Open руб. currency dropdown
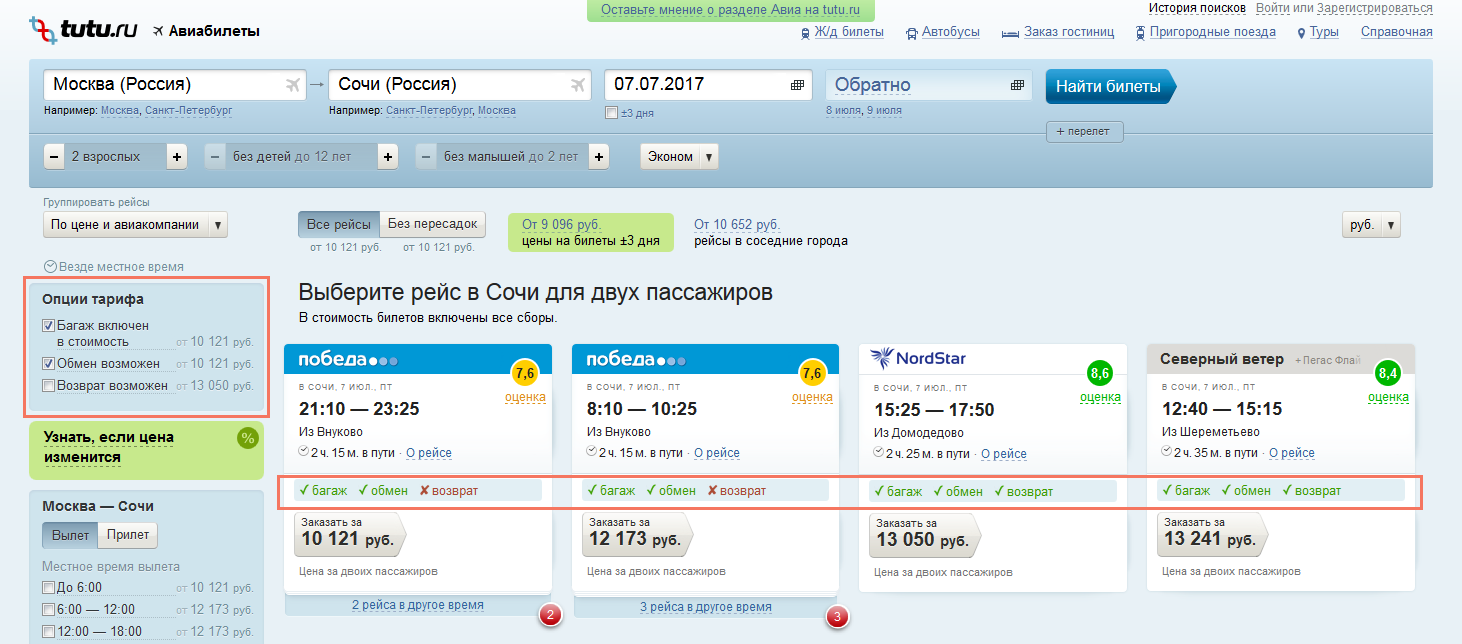This screenshot has width=1462, height=644. coord(1371,225)
